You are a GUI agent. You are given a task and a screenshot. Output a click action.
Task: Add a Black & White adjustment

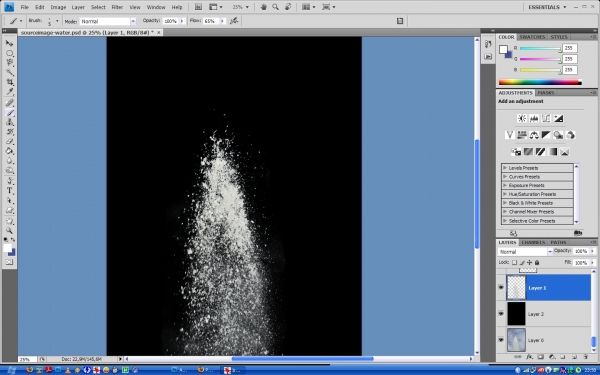[x=546, y=135]
